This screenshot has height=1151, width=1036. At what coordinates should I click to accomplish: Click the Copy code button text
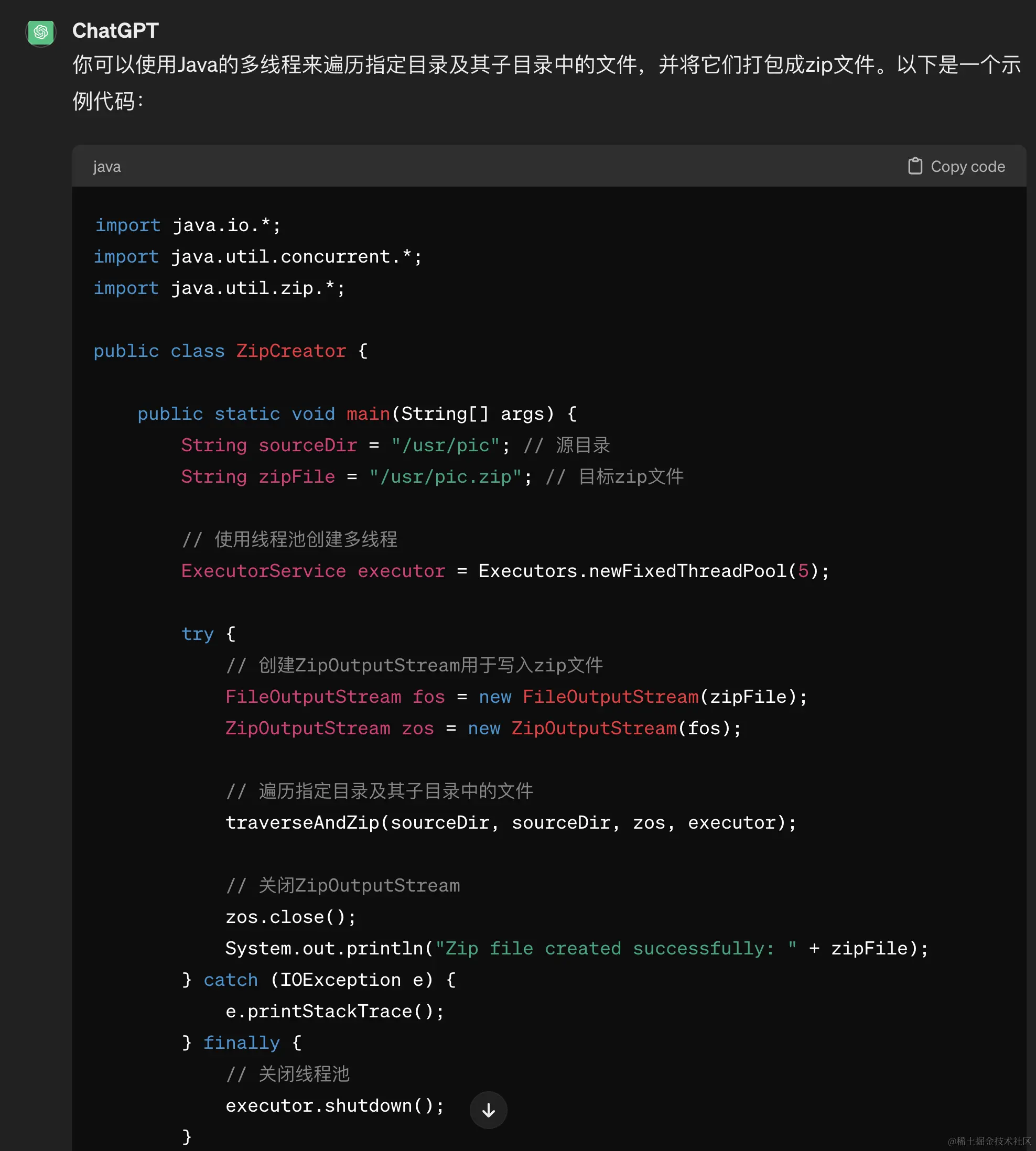967,167
